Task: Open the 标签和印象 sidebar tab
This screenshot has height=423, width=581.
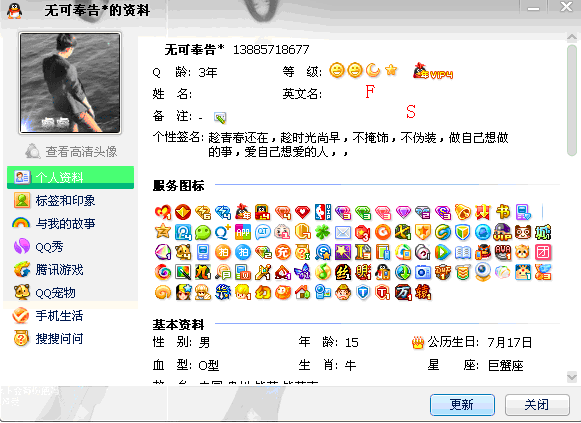Action: tap(70, 200)
